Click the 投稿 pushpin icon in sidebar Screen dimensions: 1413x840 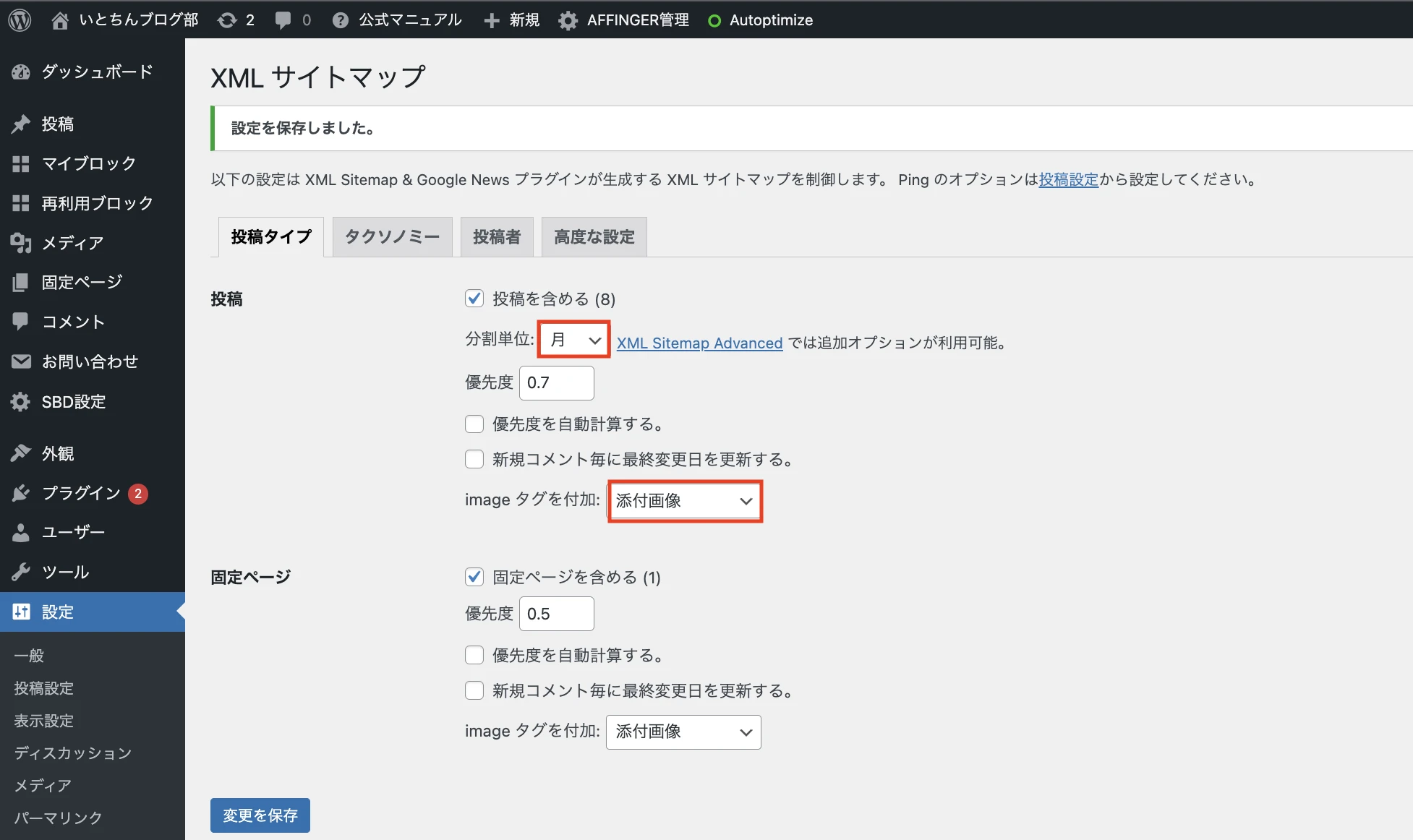tap(21, 124)
